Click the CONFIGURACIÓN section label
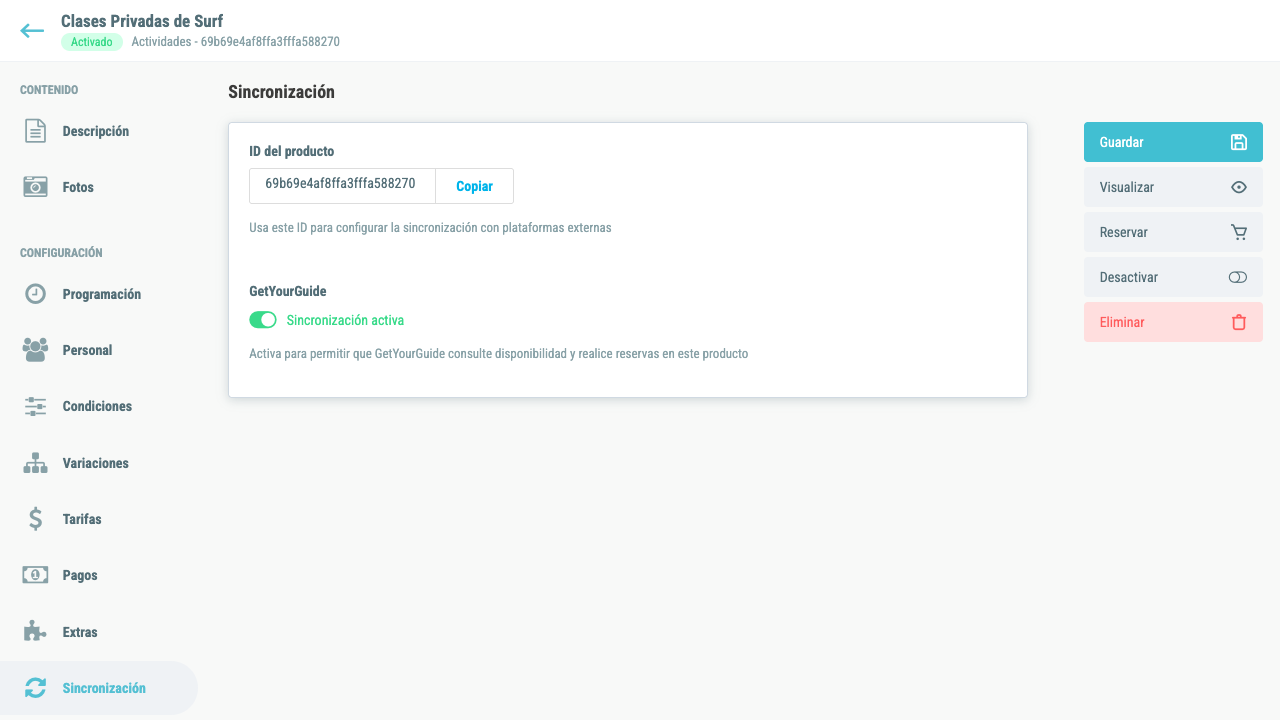 point(61,253)
